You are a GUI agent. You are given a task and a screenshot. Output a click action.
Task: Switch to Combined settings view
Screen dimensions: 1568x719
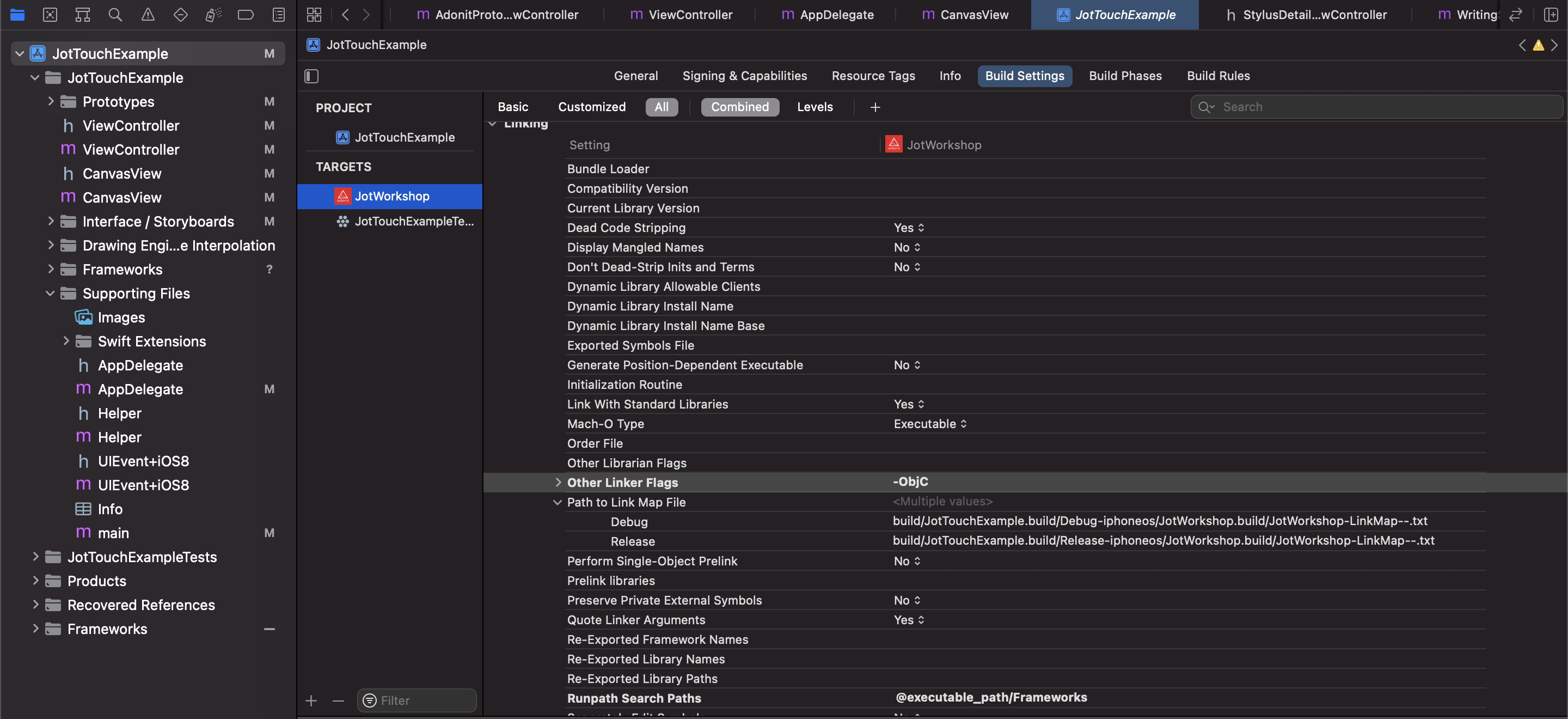739,107
